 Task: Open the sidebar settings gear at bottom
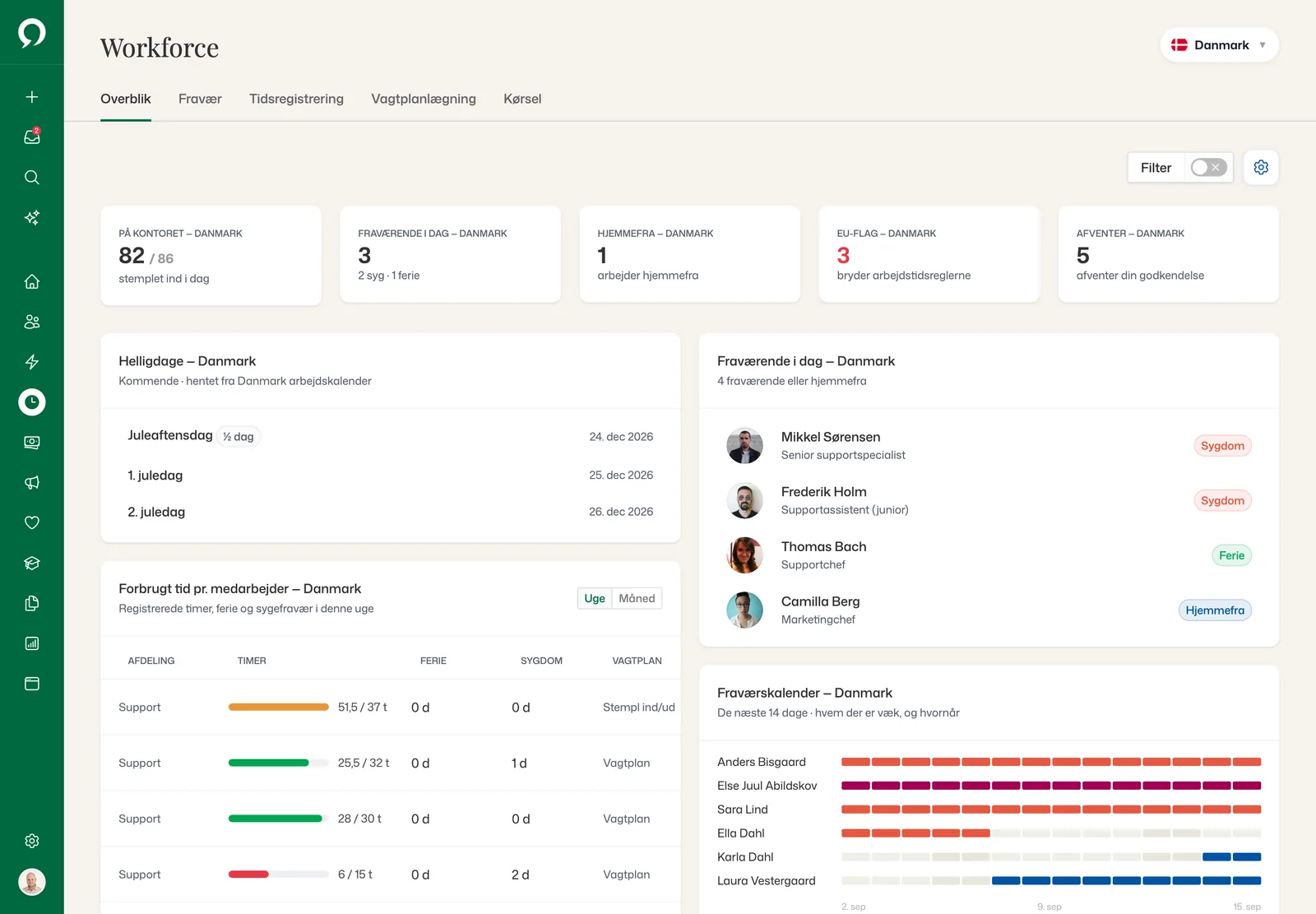pos(32,841)
